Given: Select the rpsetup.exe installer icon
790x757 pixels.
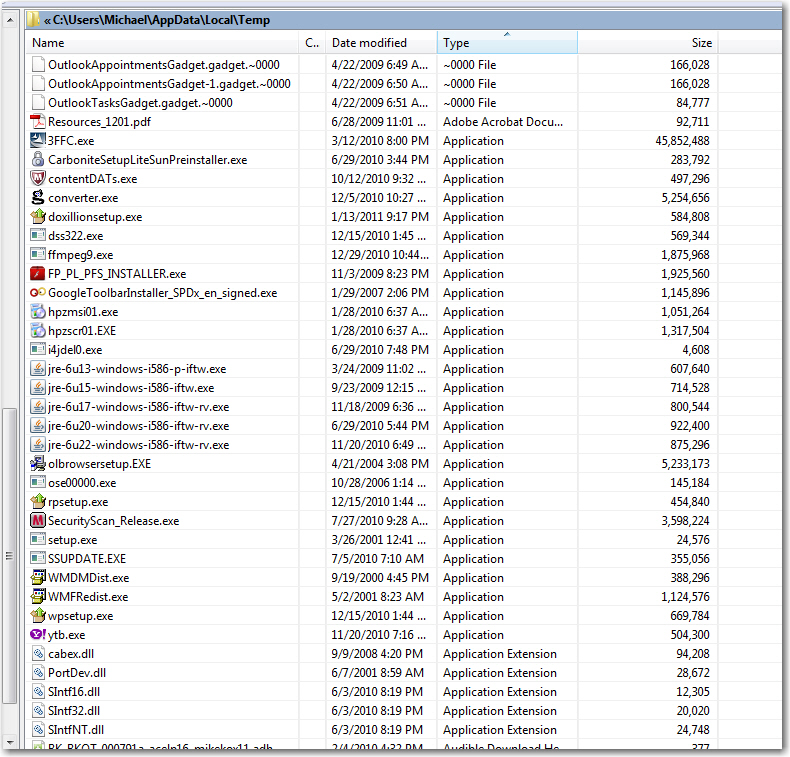Looking at the screenshot, I should coord(38,502).
